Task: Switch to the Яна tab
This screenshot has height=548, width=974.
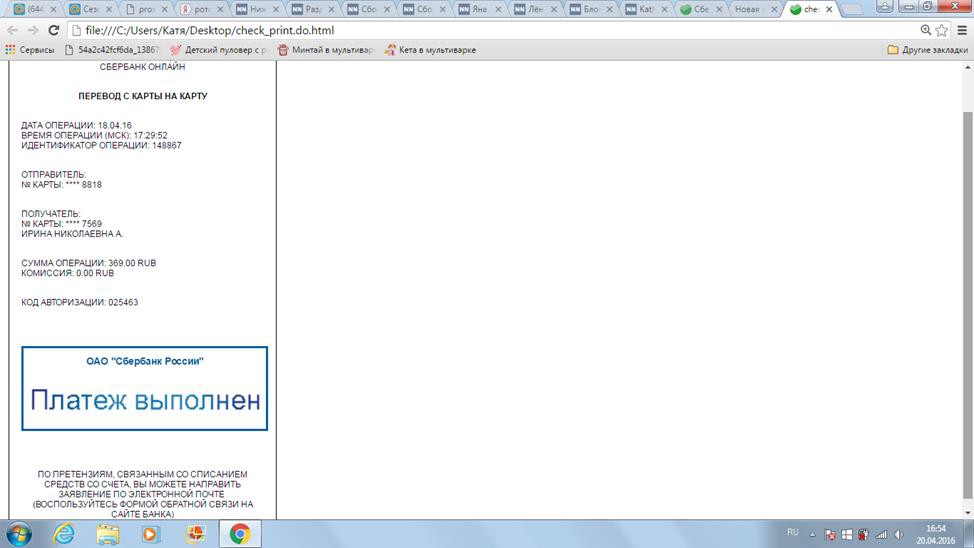Action: (x=479, y=9)
